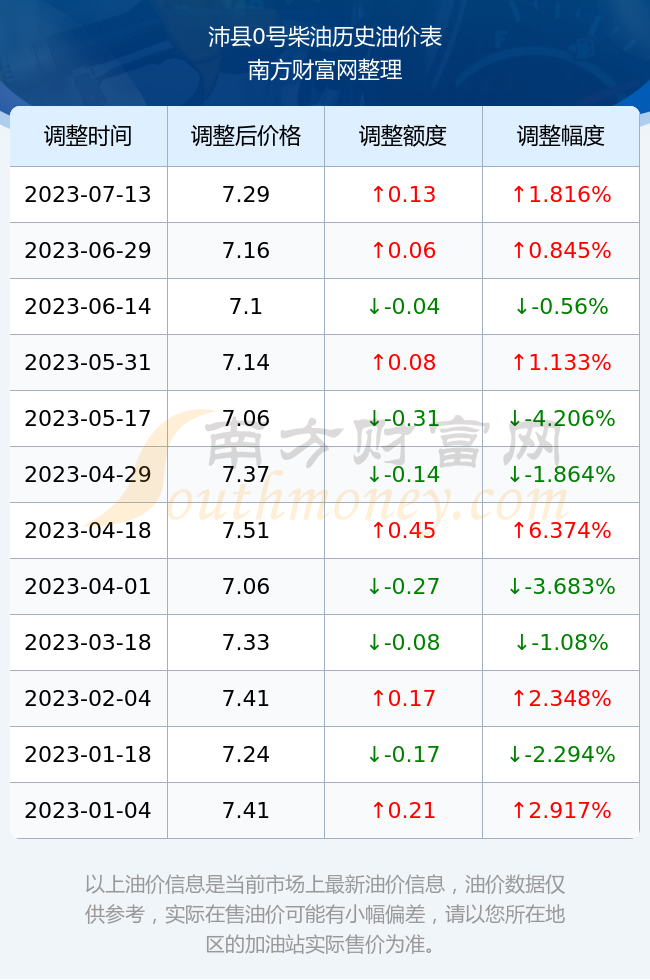Click the ↑6.374% percentage cell

[561, 530]
